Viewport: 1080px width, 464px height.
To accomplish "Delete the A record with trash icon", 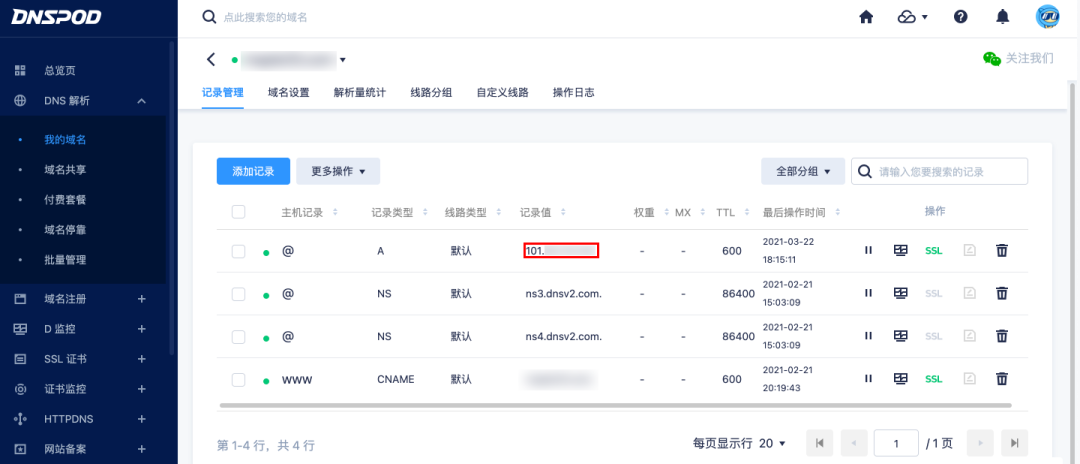I will pyautogui.click(x=1002, y=251).
